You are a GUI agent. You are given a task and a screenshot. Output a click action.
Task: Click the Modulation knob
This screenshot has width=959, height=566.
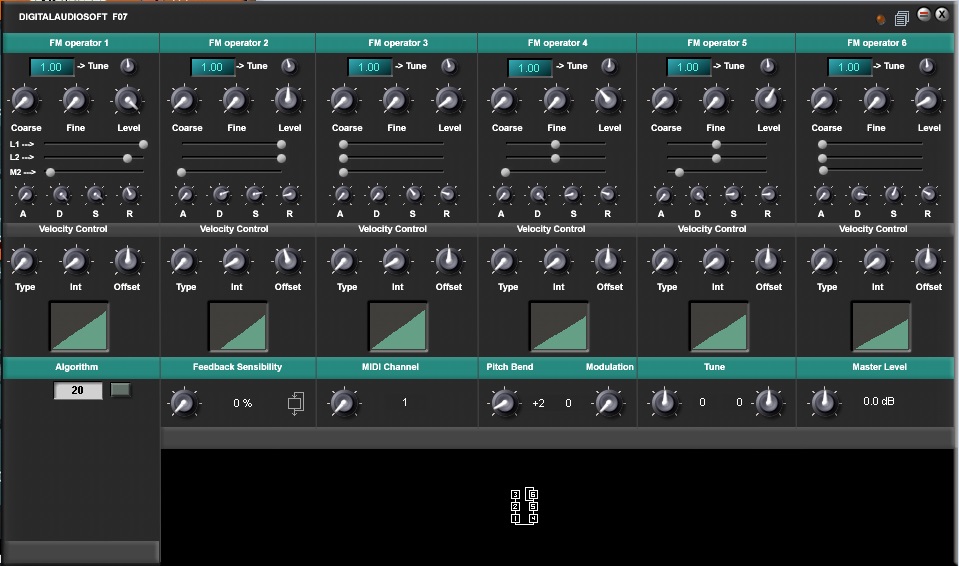[x=607, y=403]
